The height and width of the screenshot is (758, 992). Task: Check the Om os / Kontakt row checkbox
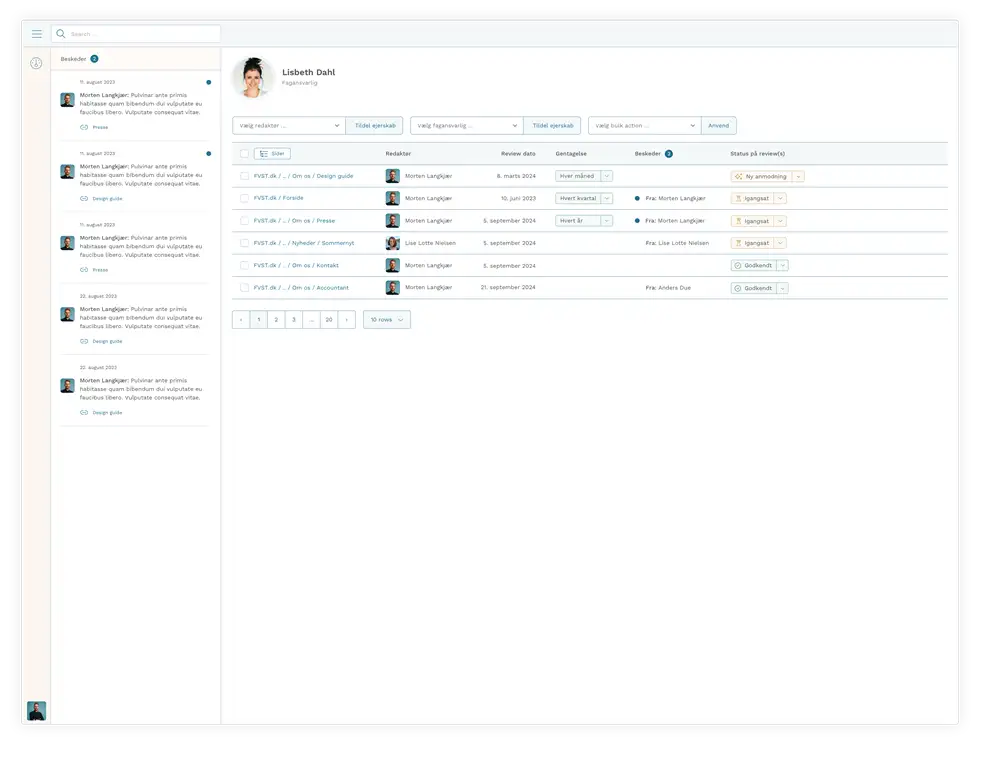point(245,266)
